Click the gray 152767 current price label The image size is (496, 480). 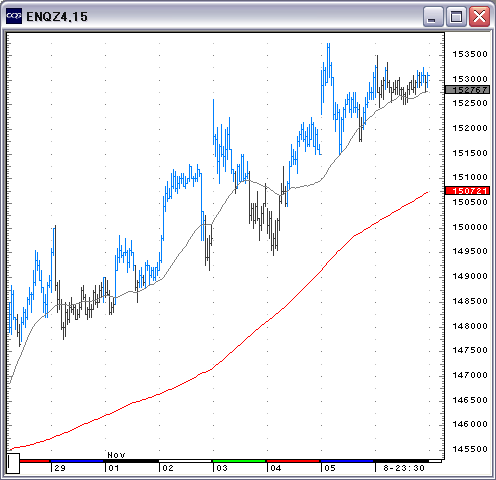click(467, 90)
